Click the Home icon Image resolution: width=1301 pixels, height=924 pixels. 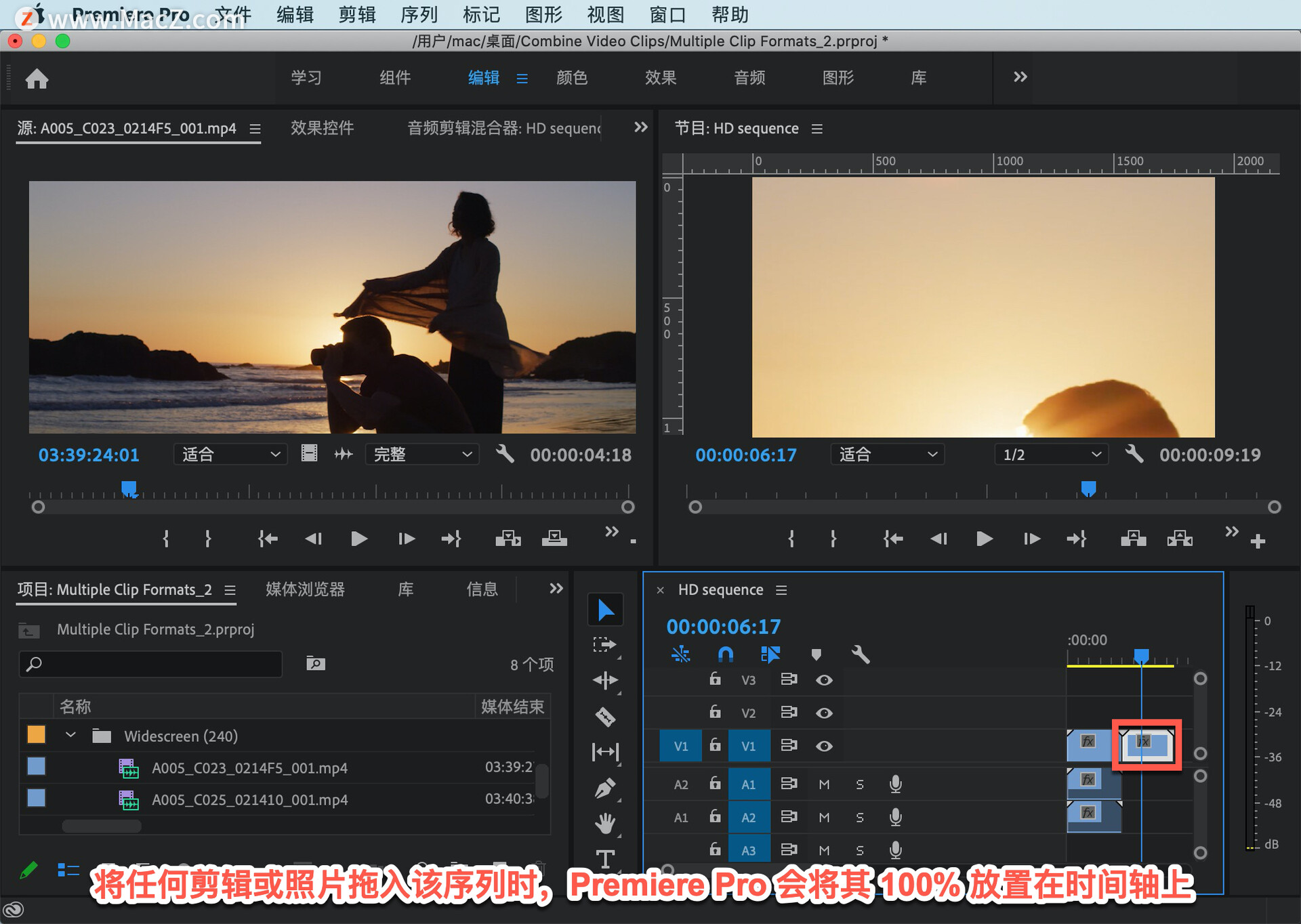37,79
